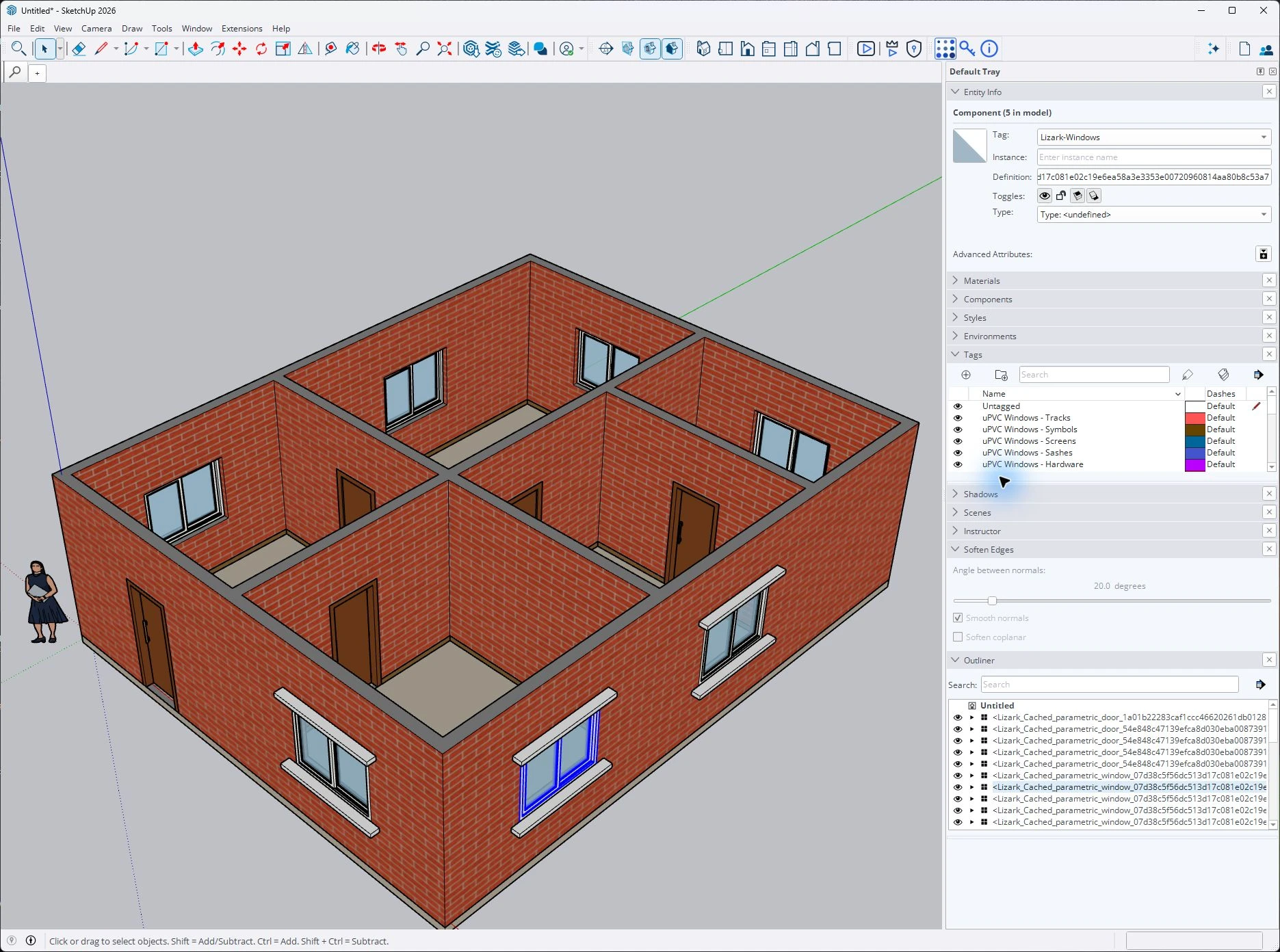The image size is (1280, 952).
Task: Open the Window menu
Action: coord(197,28)
